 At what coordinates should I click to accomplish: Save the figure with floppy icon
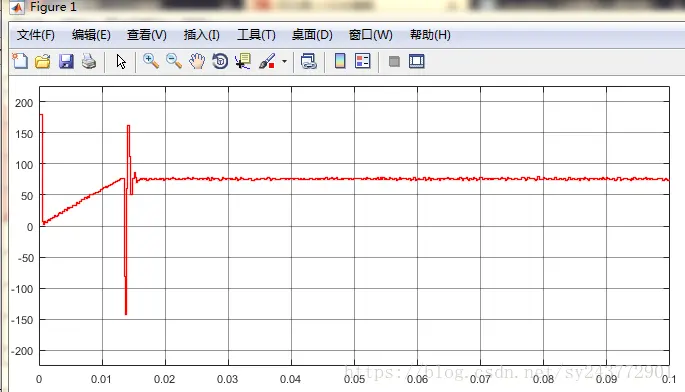click(x=66, y=61)
